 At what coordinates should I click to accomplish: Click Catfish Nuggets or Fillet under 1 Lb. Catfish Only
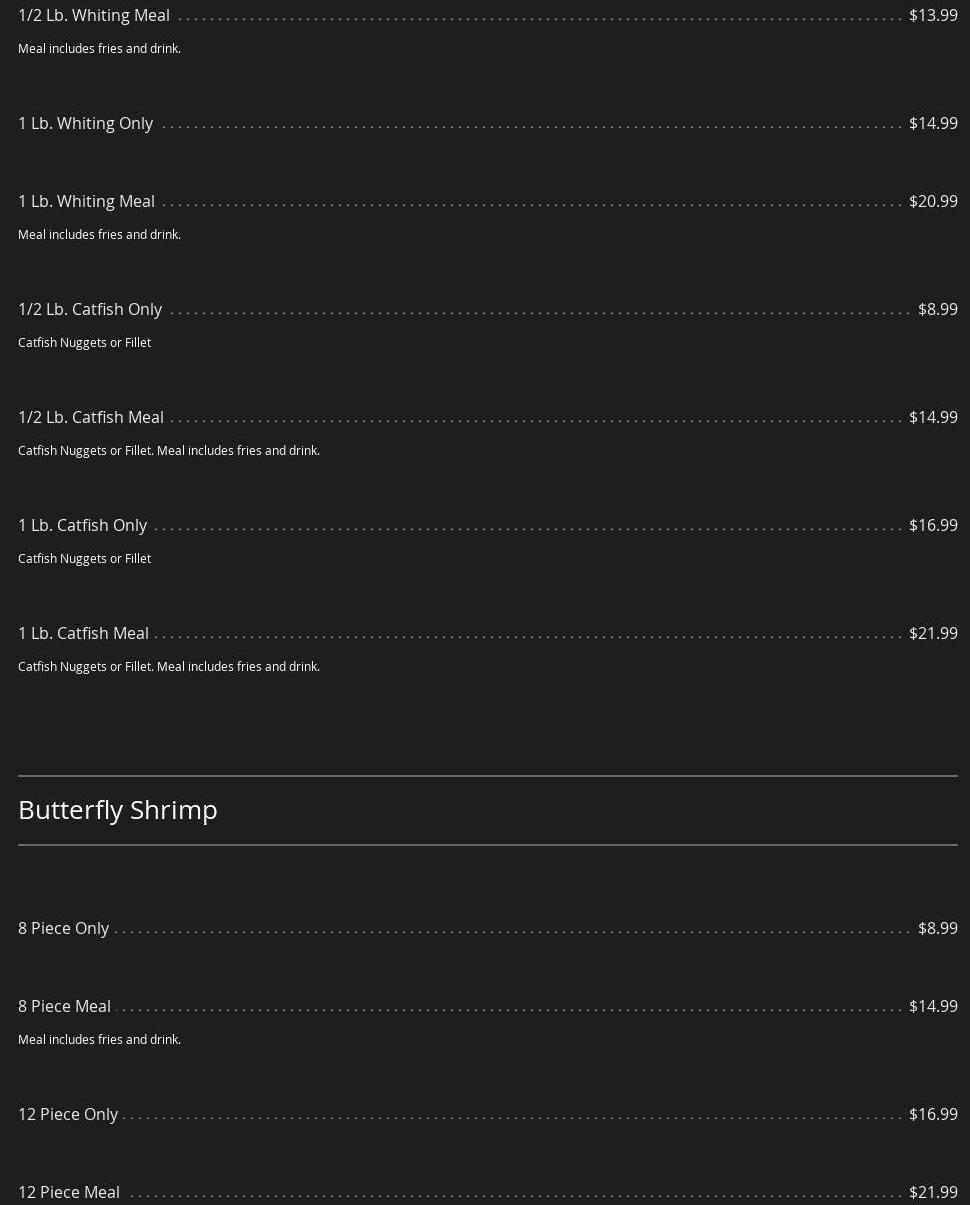(85, 558)
